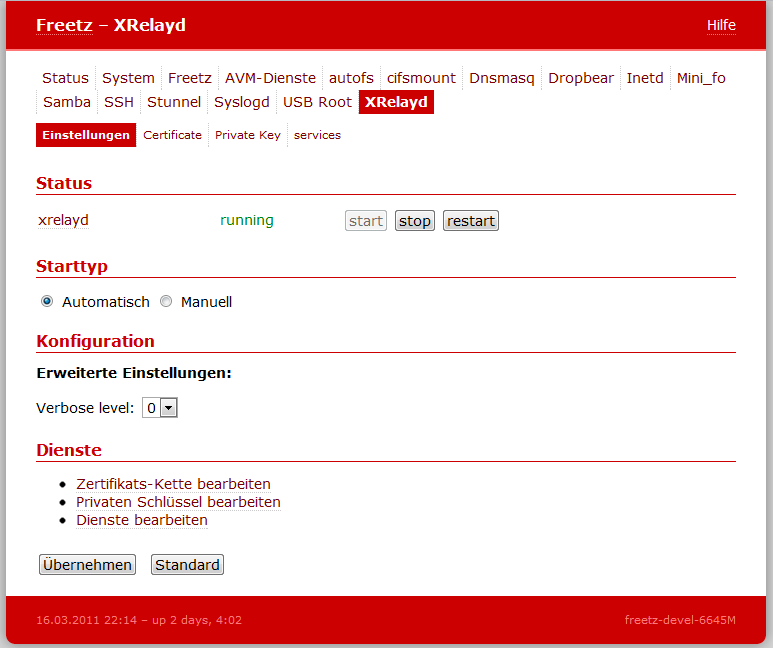Viewport: 773px width, 648px height.
Task: Switch to the Private Key sub-tab
Action: [247, 135]
